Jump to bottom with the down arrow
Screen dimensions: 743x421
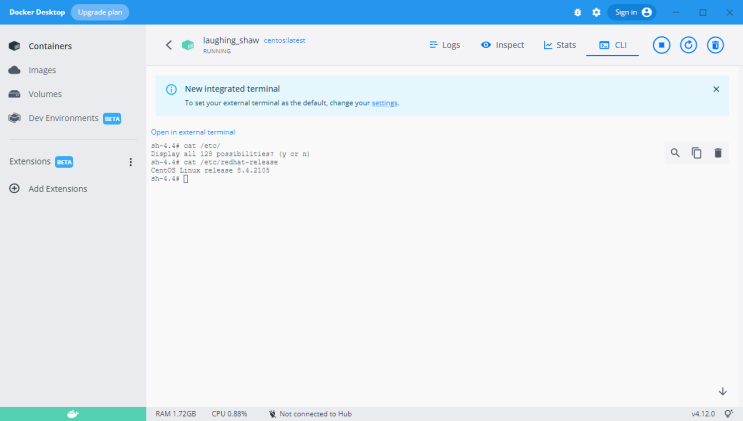pos(723,391)
